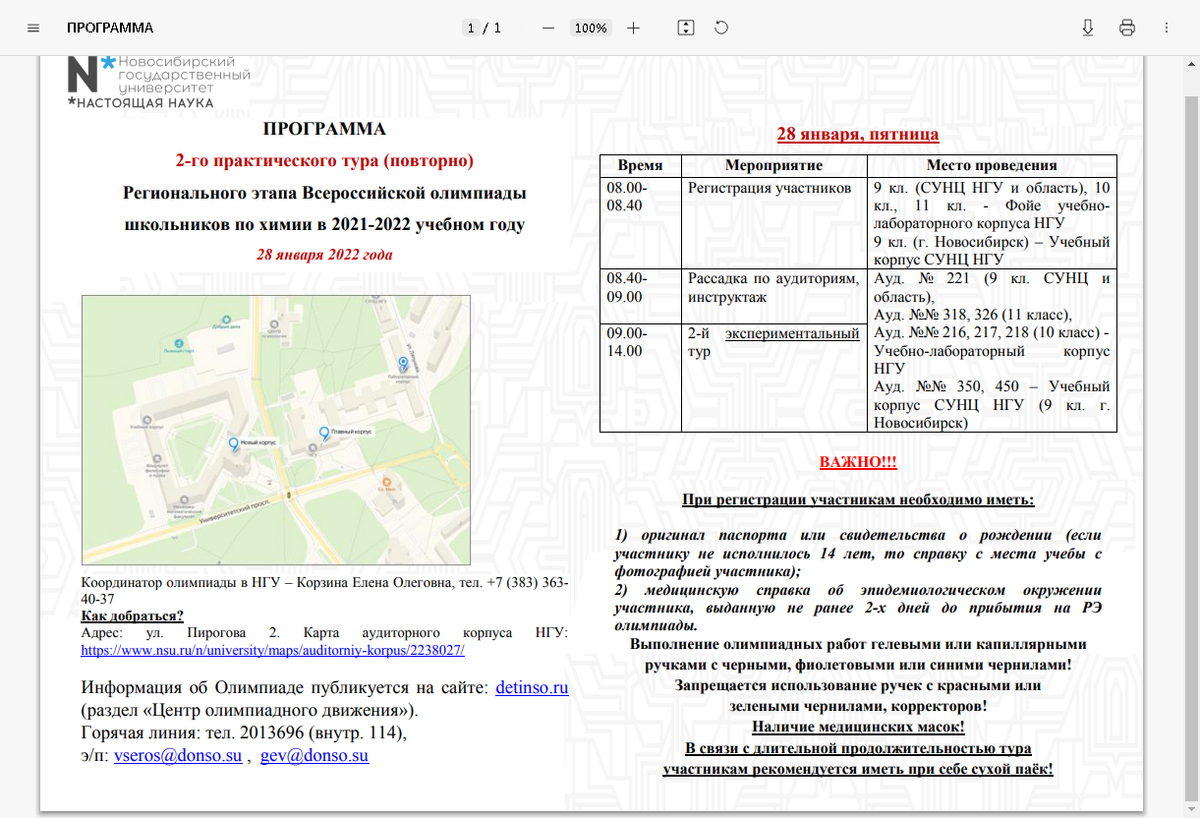Click the ПРОГРАММА document title in toolbar
The height and width of the screenshot is (818, 1200).
(x=110, y=28)
